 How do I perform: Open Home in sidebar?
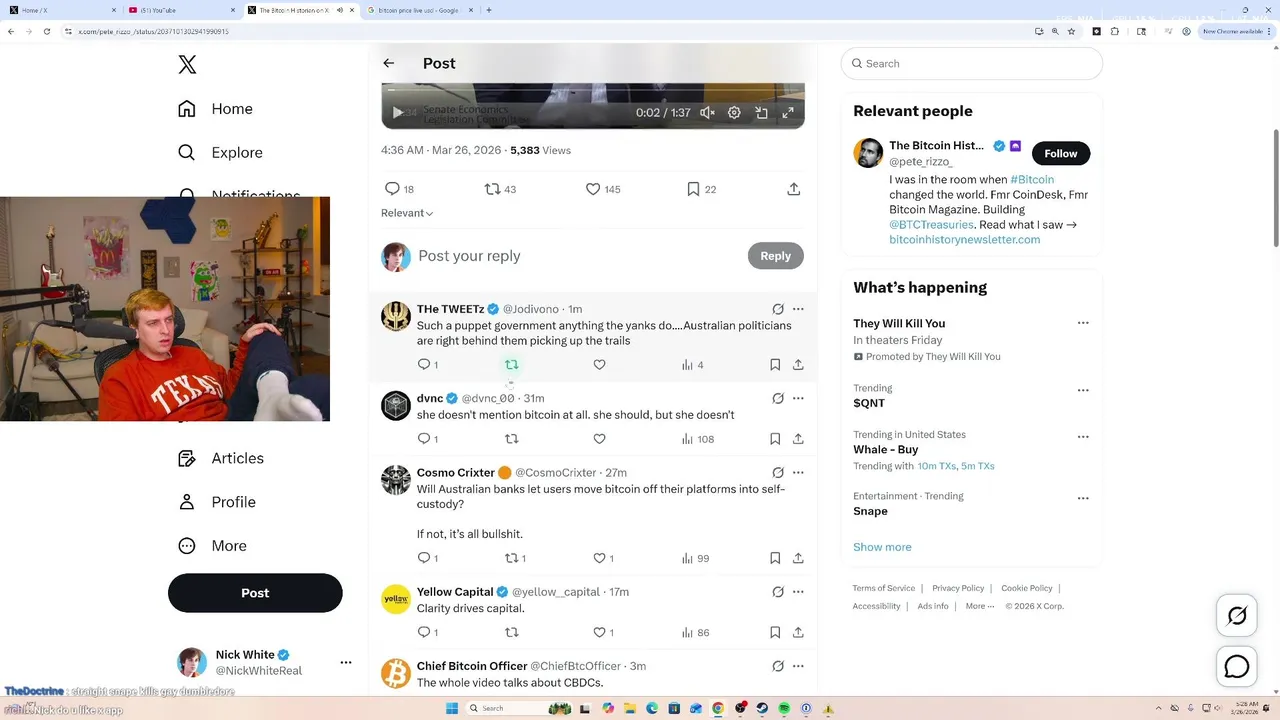click(215, 109)
